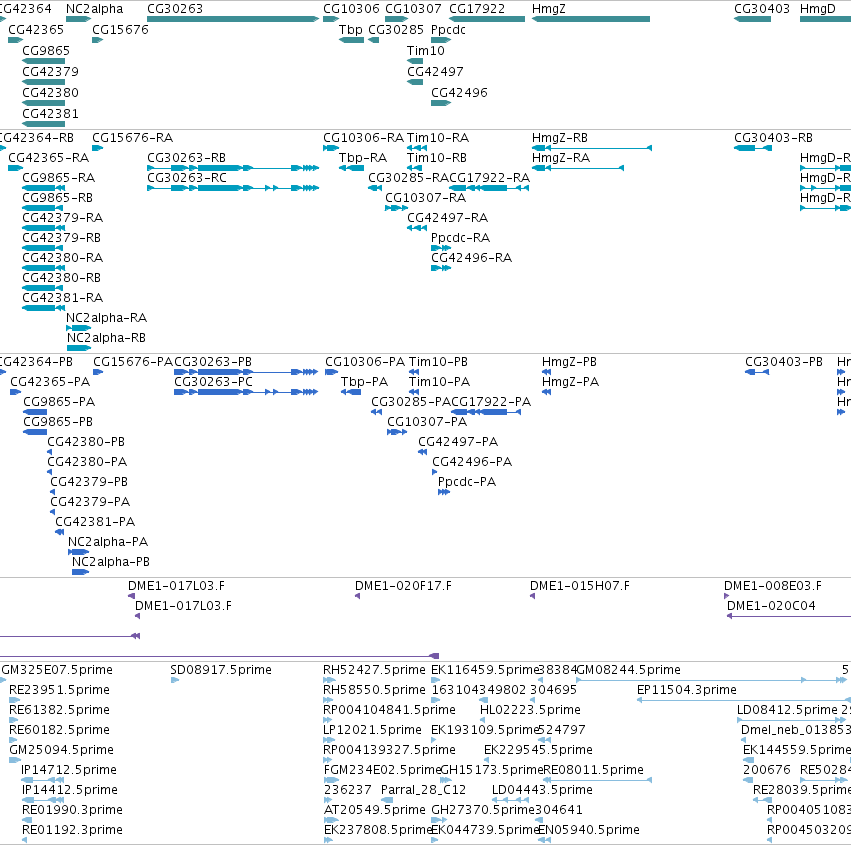
Task: Click transcript label CG42365-RA
Action: click(x=49, y=157)
